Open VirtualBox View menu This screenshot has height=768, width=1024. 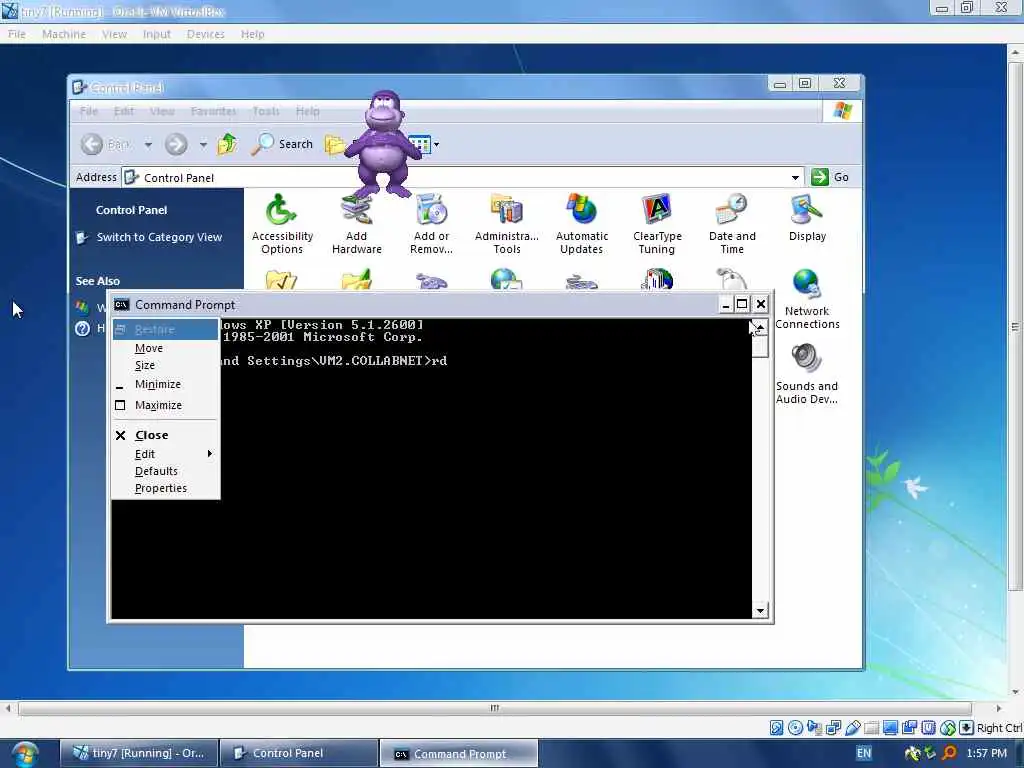[x=114, y=34]
